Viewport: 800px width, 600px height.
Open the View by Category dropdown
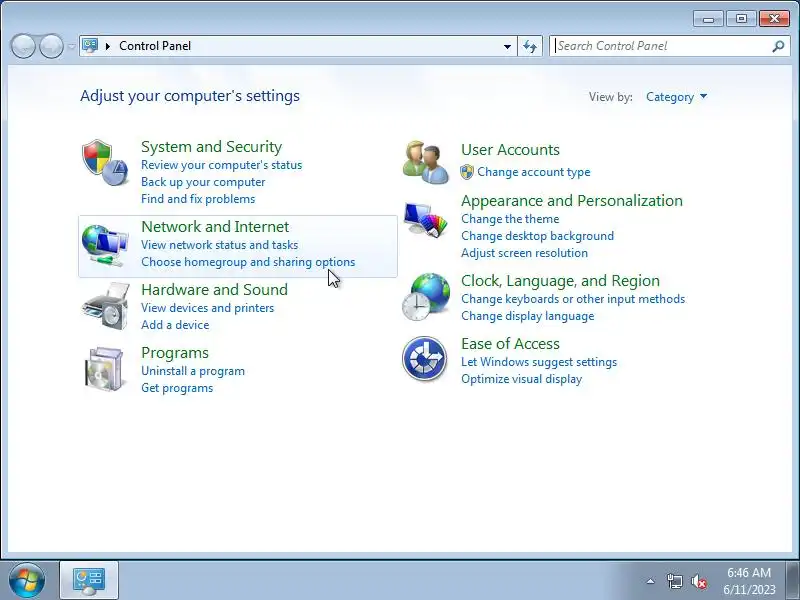[677, 97]
